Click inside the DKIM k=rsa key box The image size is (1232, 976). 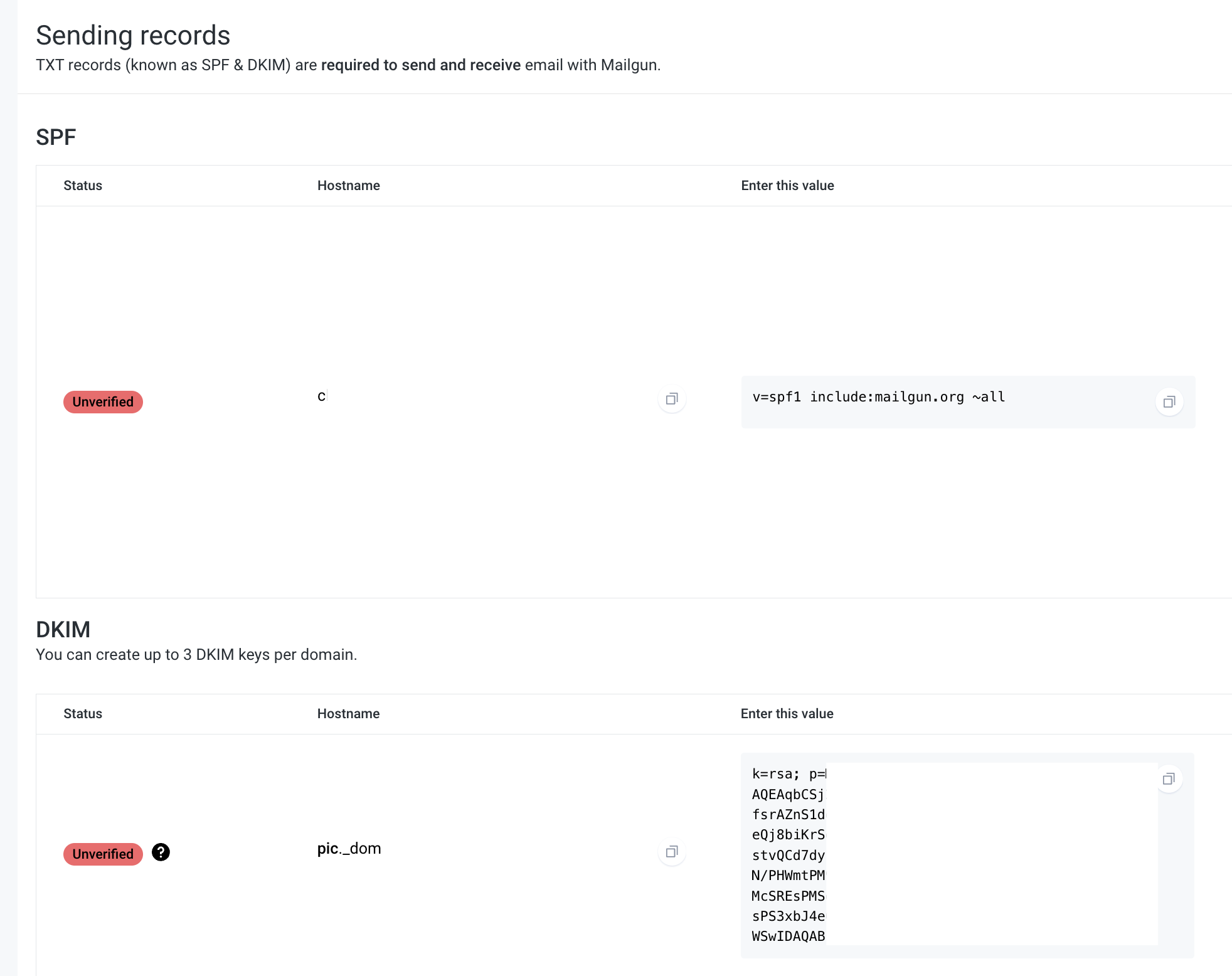788,856
